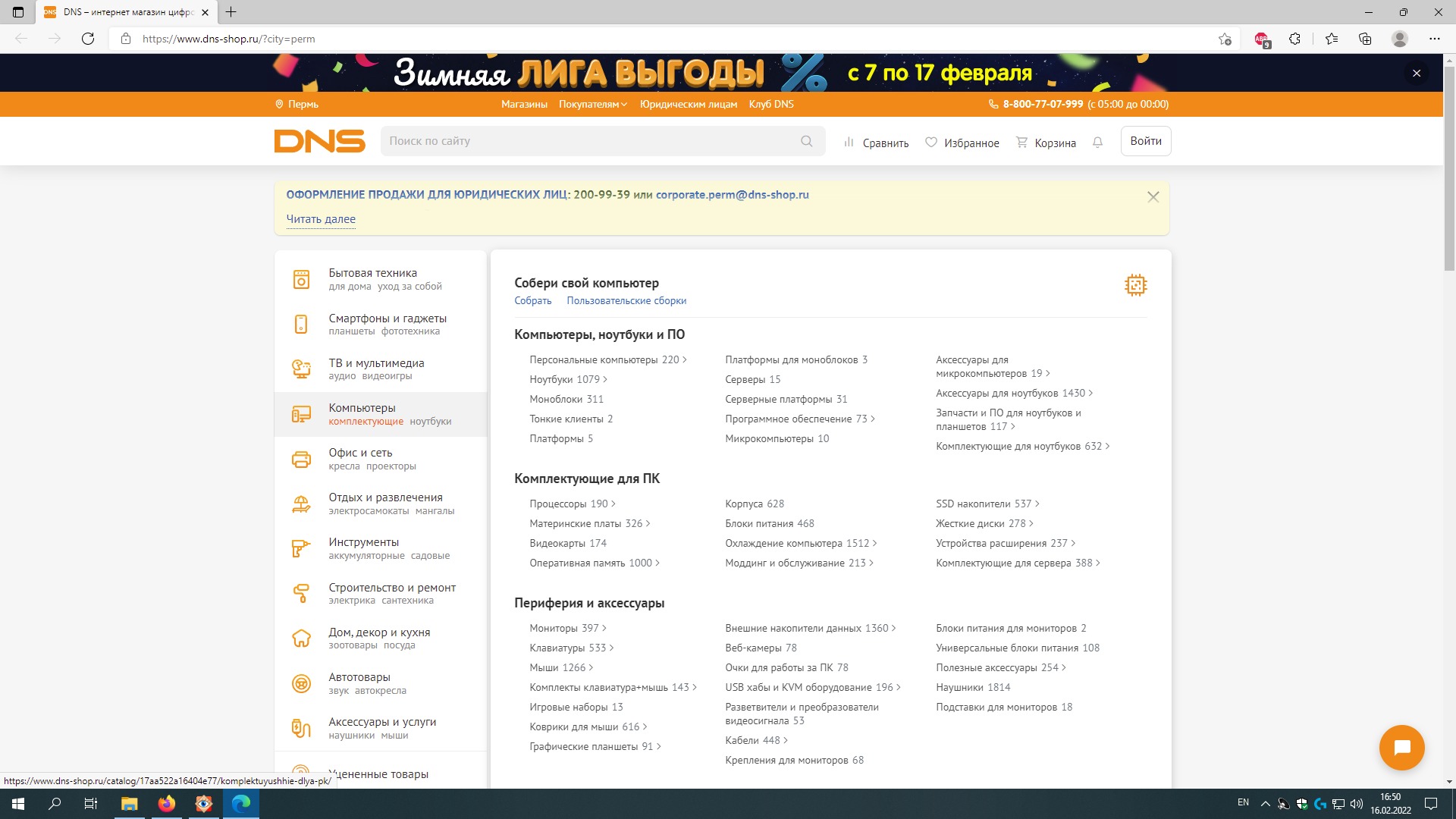Open the Читать далее link
1456x819 pixels.
point(321,219)
